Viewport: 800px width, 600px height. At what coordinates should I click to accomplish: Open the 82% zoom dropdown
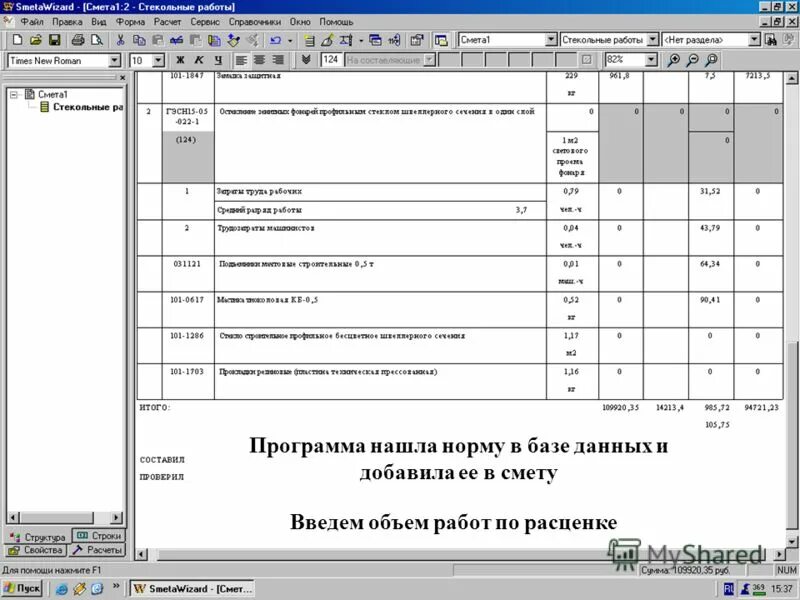pos(651,60)
